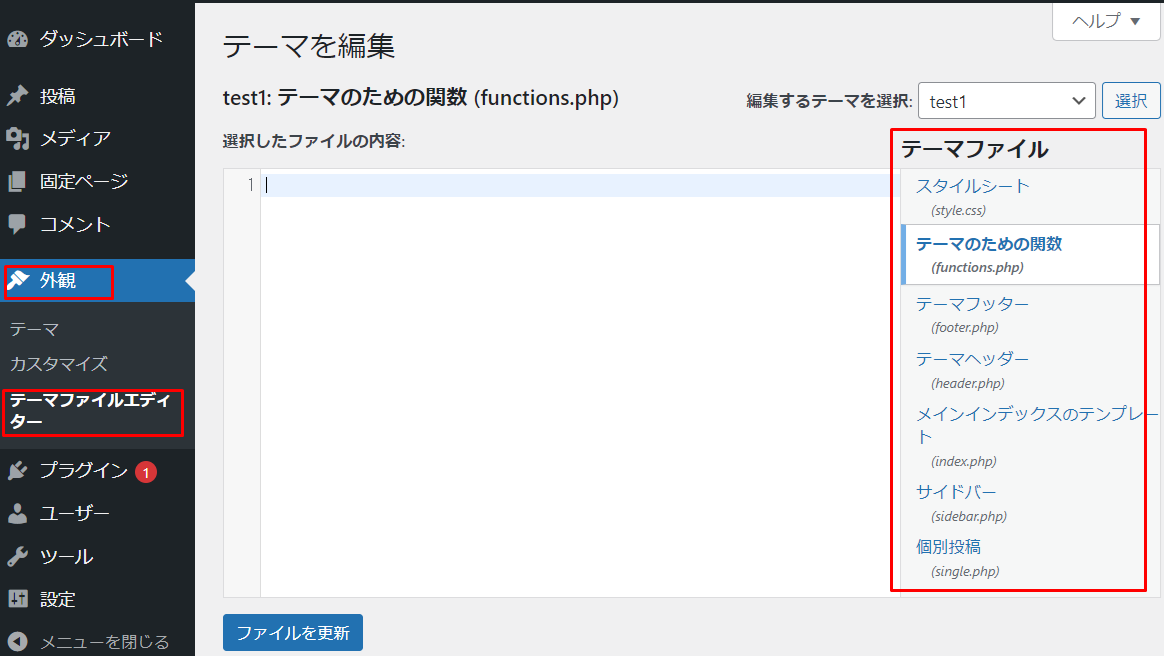Click the test1: テーマのための関数 heading
This screenshot has height=656, width=1164.
pyautogui.click(x=421, y=97)
